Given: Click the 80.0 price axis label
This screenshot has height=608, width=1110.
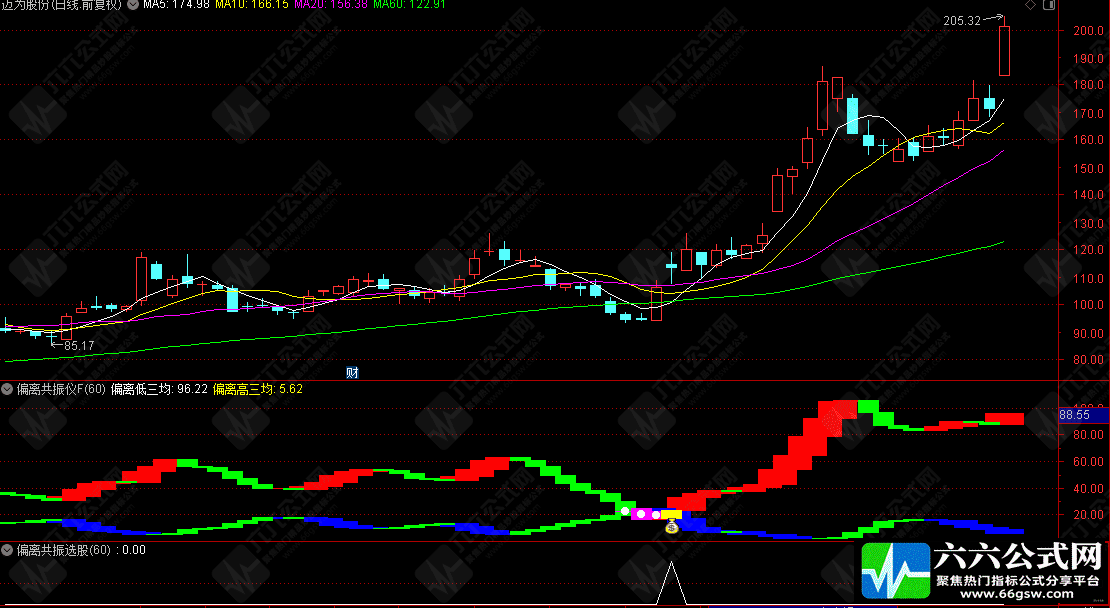Looking at the screenshot, I should pyautogui.click(x=1090, y=360).
